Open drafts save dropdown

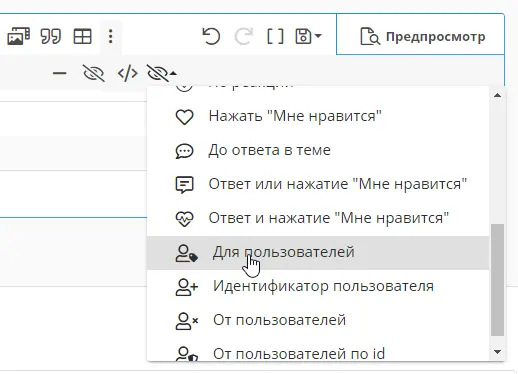[308, 36]
